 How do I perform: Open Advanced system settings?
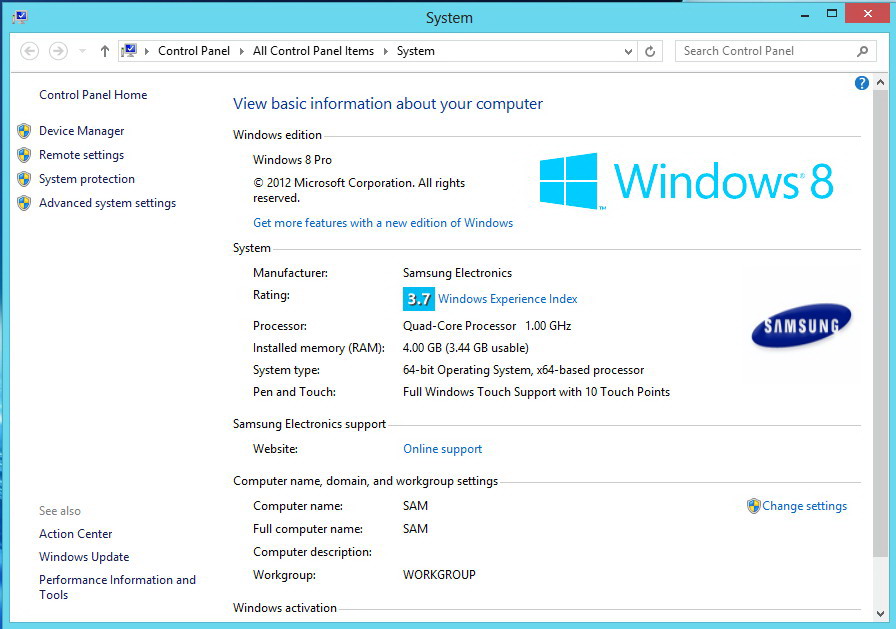click(107, 203)
